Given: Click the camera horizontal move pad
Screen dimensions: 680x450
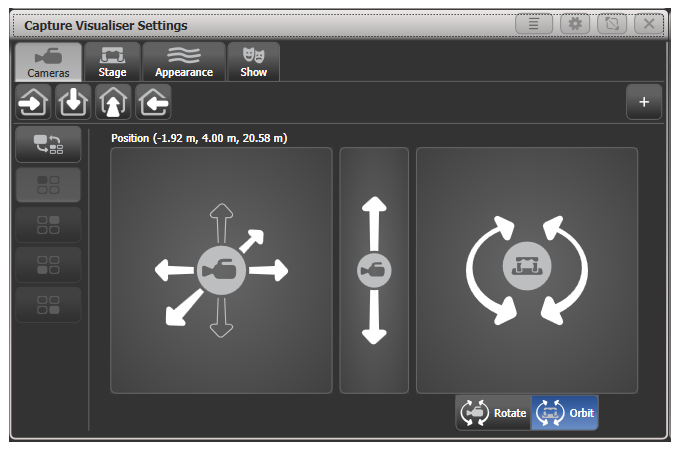Looking at the screenshot, I should click(x=222, y=271).
